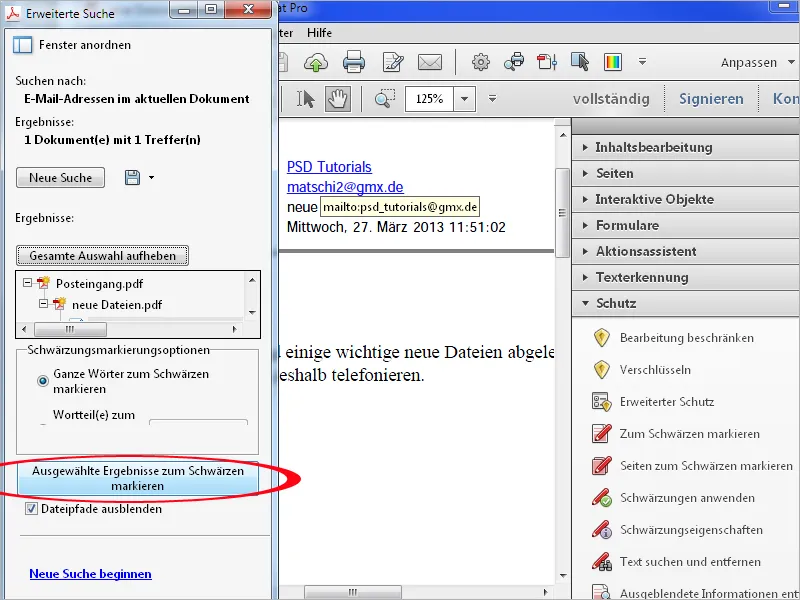Select the Hand tool
This screenshot has width=800, height=600.
tap(338, 98)
